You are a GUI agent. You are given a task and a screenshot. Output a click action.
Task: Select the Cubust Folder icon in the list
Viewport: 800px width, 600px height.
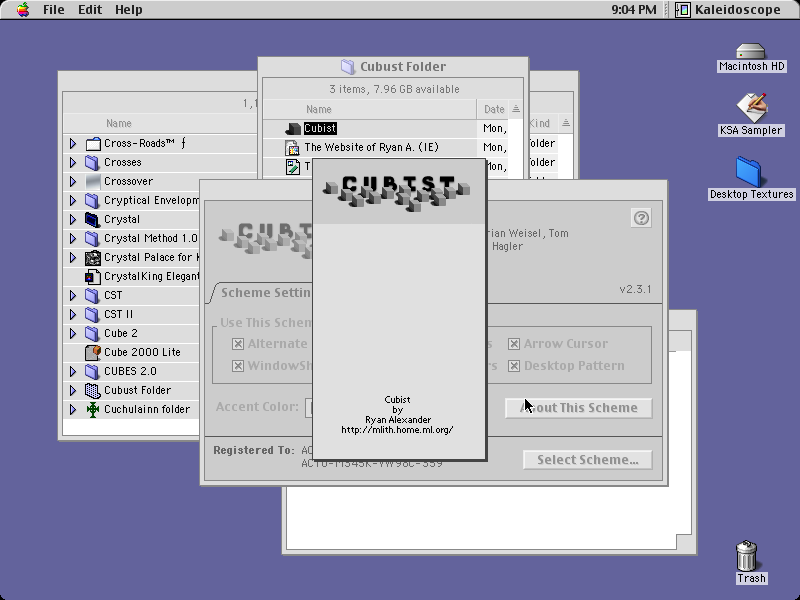click(x=92, y=390)
